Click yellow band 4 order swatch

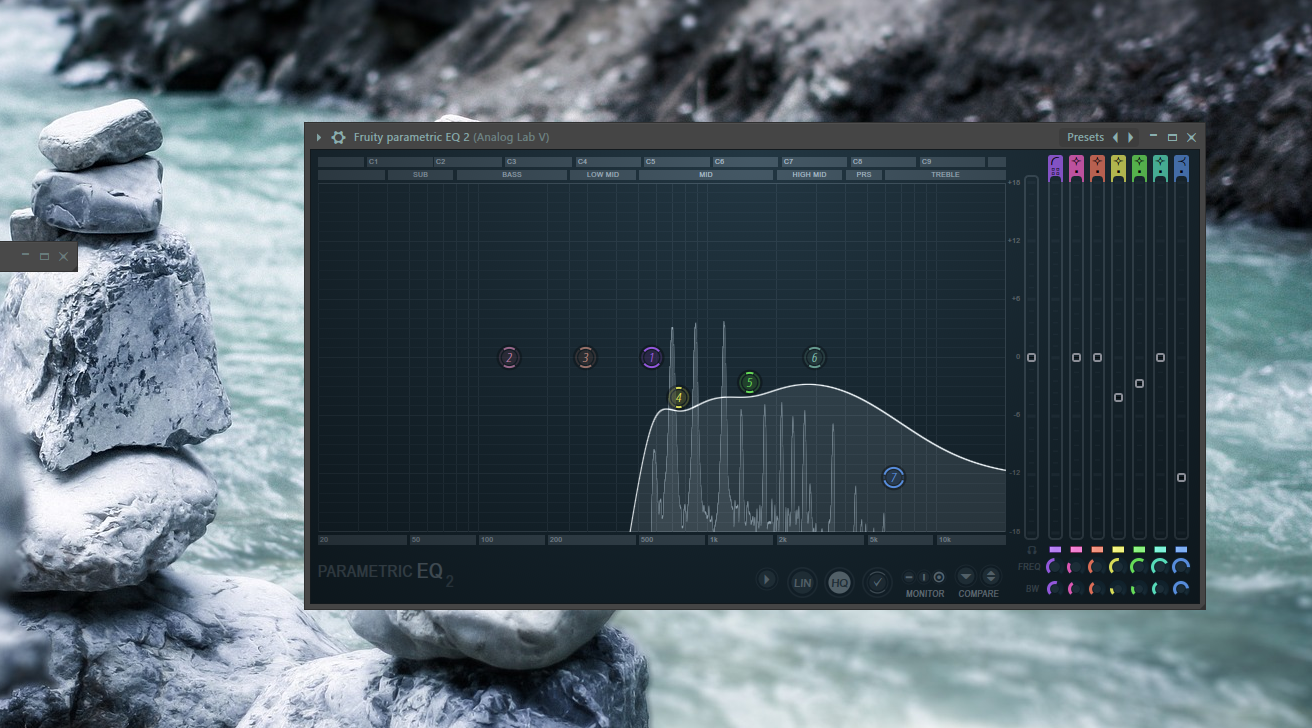tap(1118, 549)
